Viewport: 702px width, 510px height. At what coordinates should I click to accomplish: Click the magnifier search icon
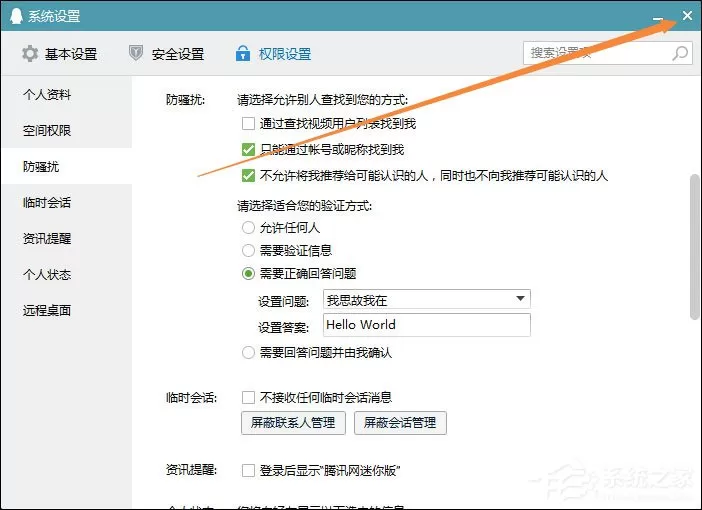point(680,53)
